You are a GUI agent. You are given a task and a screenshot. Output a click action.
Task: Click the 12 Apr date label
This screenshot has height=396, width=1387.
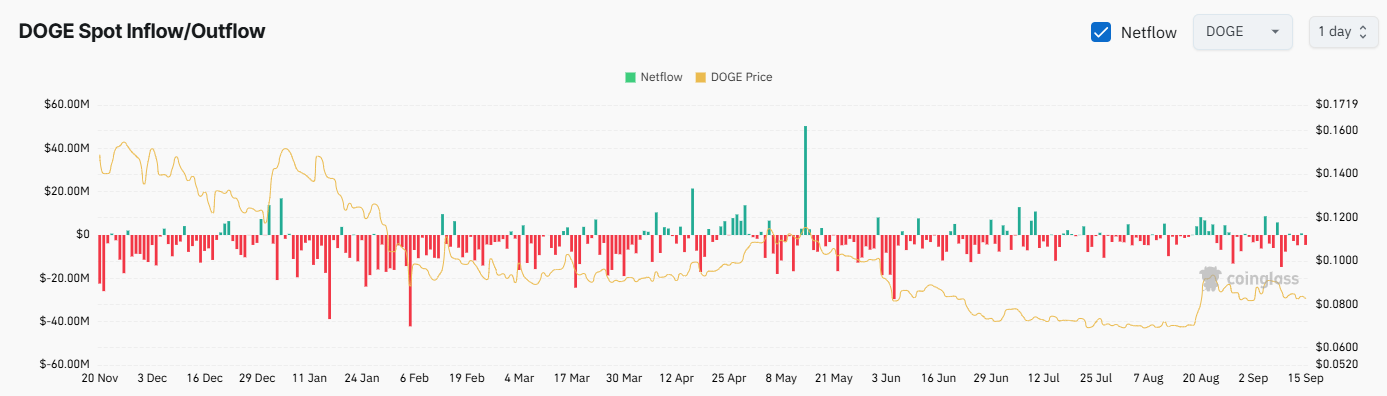677,379
